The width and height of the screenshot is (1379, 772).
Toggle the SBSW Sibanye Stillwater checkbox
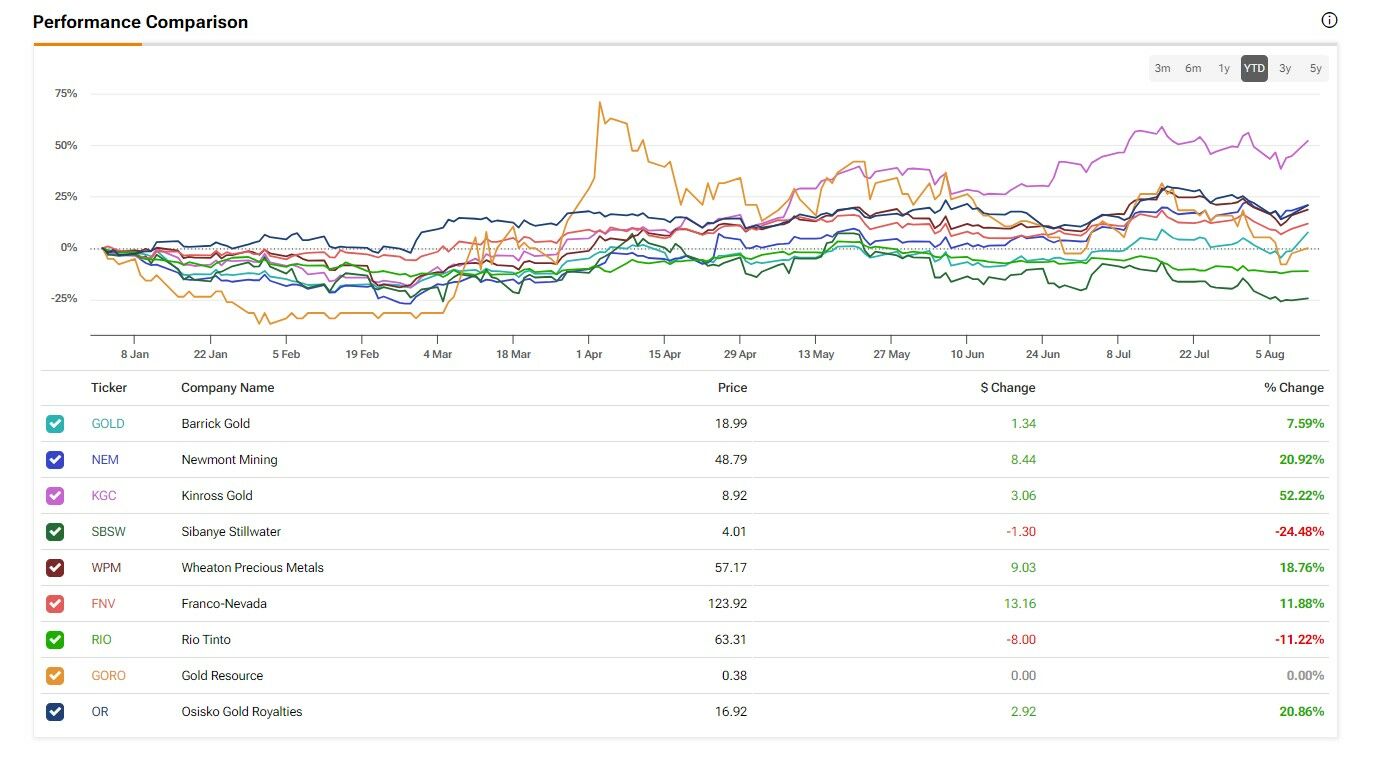tap(55, 532)
